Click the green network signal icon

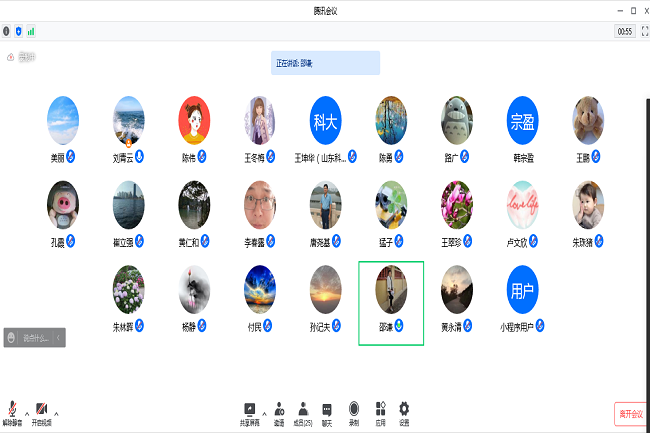point(30,31)
